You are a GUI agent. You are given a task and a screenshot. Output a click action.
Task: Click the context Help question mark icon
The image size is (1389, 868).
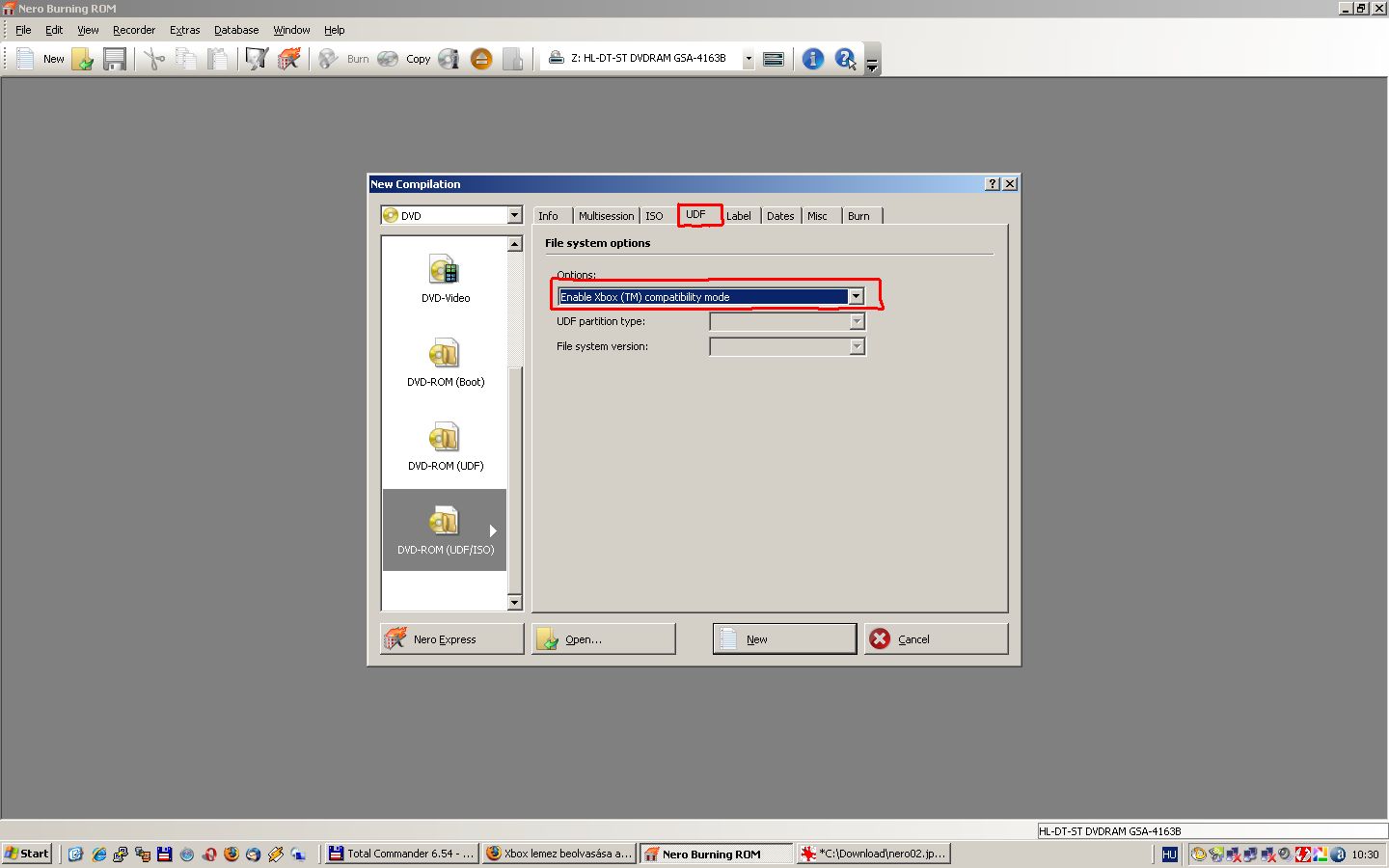click(x=845, y=60)
